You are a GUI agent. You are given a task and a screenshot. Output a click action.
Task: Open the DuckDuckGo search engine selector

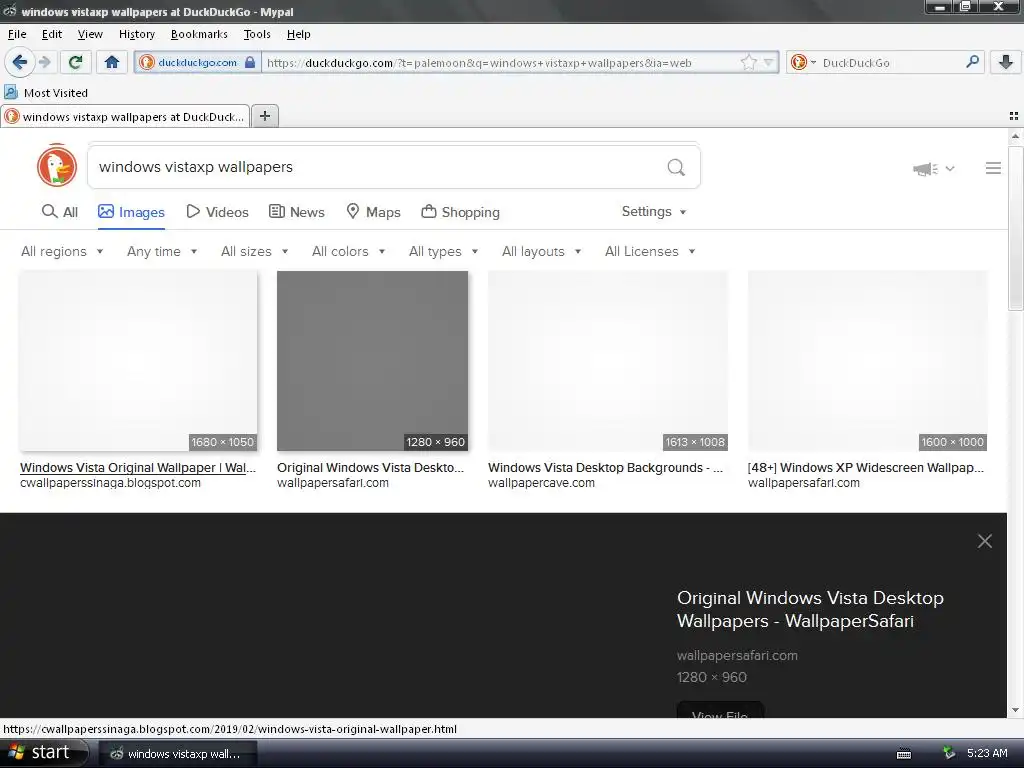coord(803,63)
